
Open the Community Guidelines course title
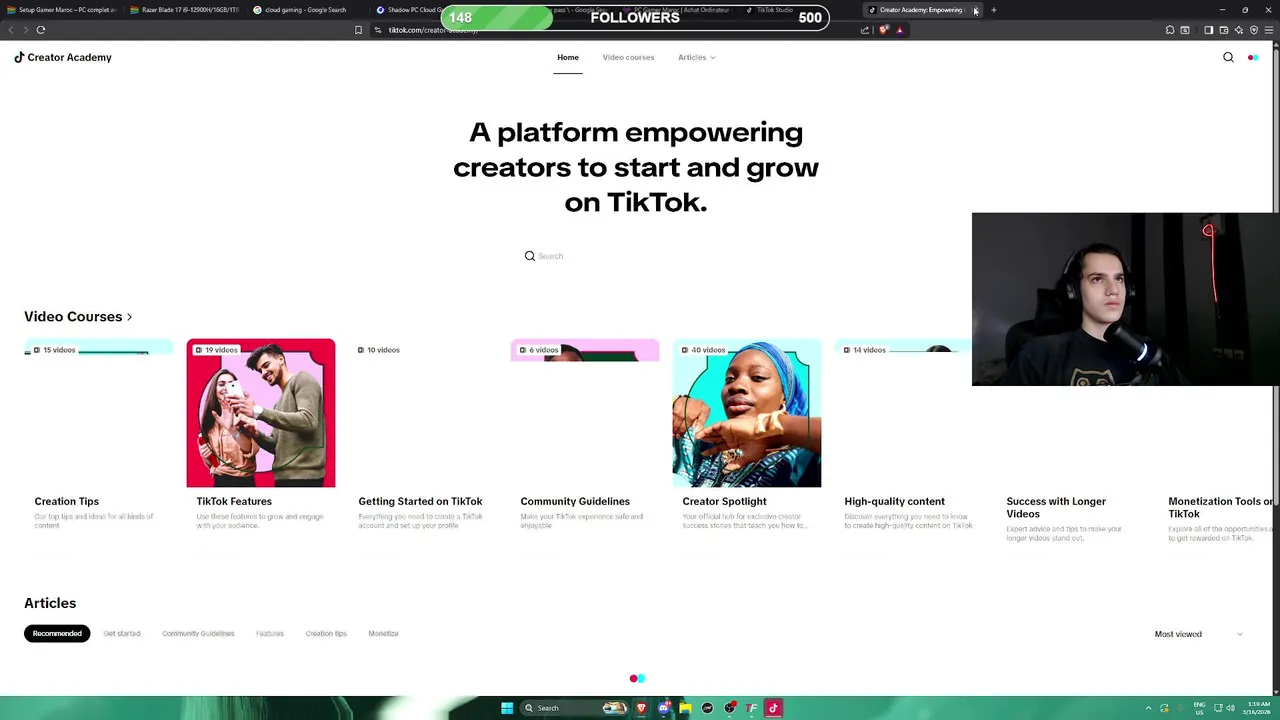(x=575, y=502)
